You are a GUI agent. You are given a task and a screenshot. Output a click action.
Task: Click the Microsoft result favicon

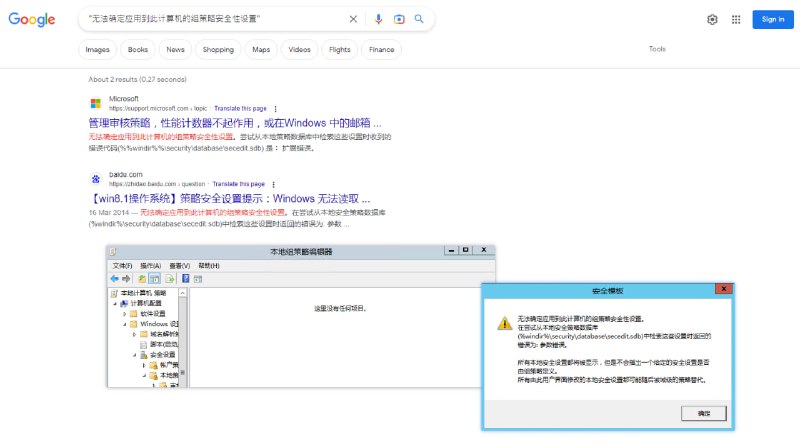tap(95, 103)
